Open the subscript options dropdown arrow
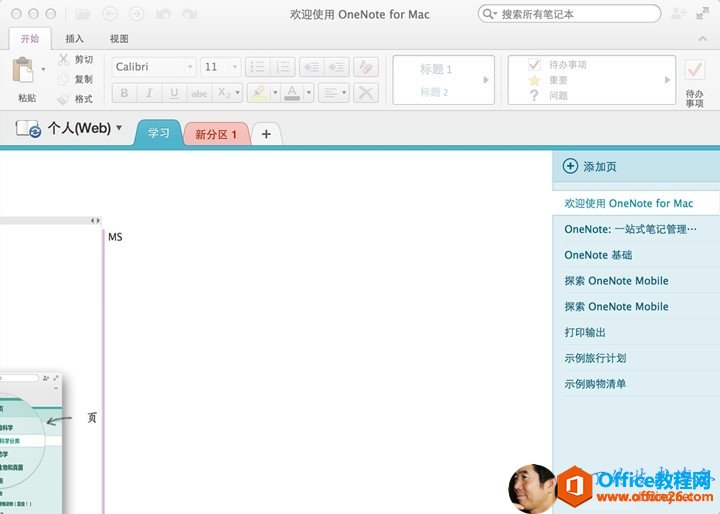This screenshot has height=514, width=720. tap(238, 93)
